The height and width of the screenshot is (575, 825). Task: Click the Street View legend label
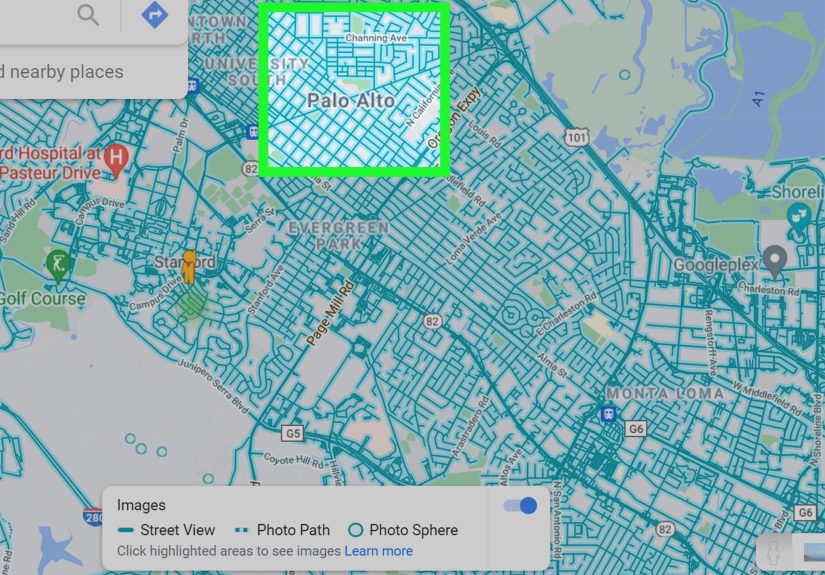point(178,530)
